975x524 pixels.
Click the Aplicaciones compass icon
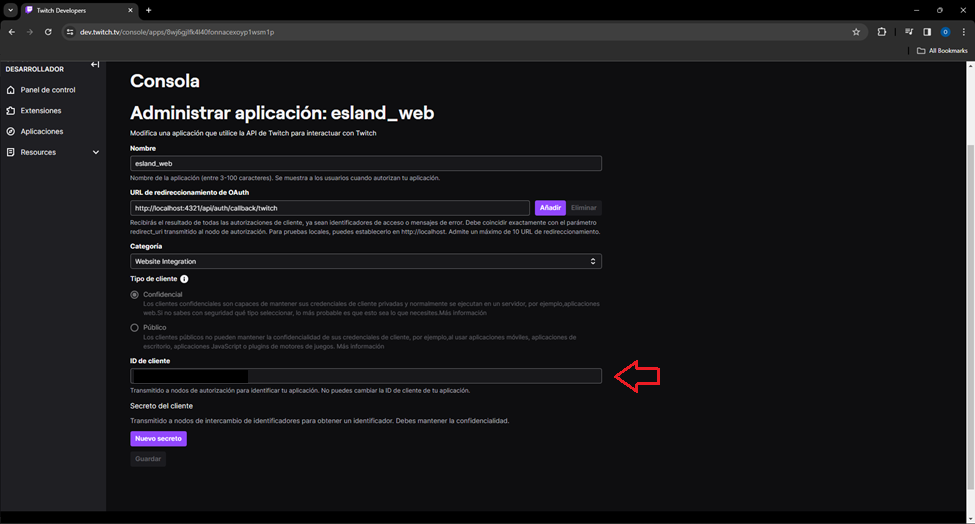[11, 132]
